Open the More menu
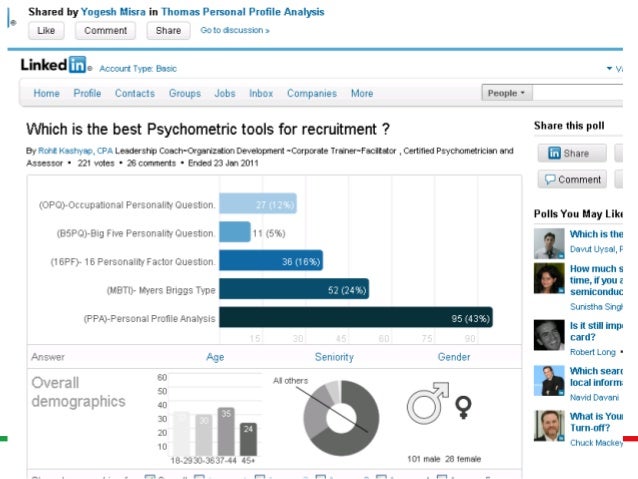Image resolution: width=638 pixels, height=479 pixels. (362, 93)
